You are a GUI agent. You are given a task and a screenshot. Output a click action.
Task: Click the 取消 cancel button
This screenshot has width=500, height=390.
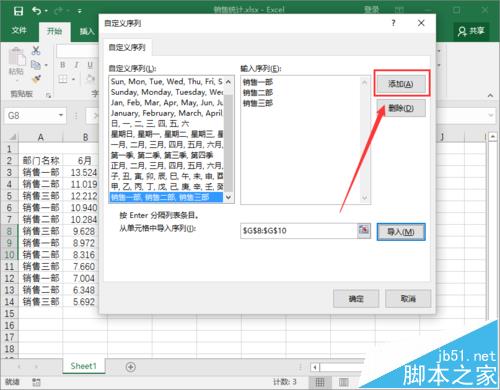pos(408,299)
